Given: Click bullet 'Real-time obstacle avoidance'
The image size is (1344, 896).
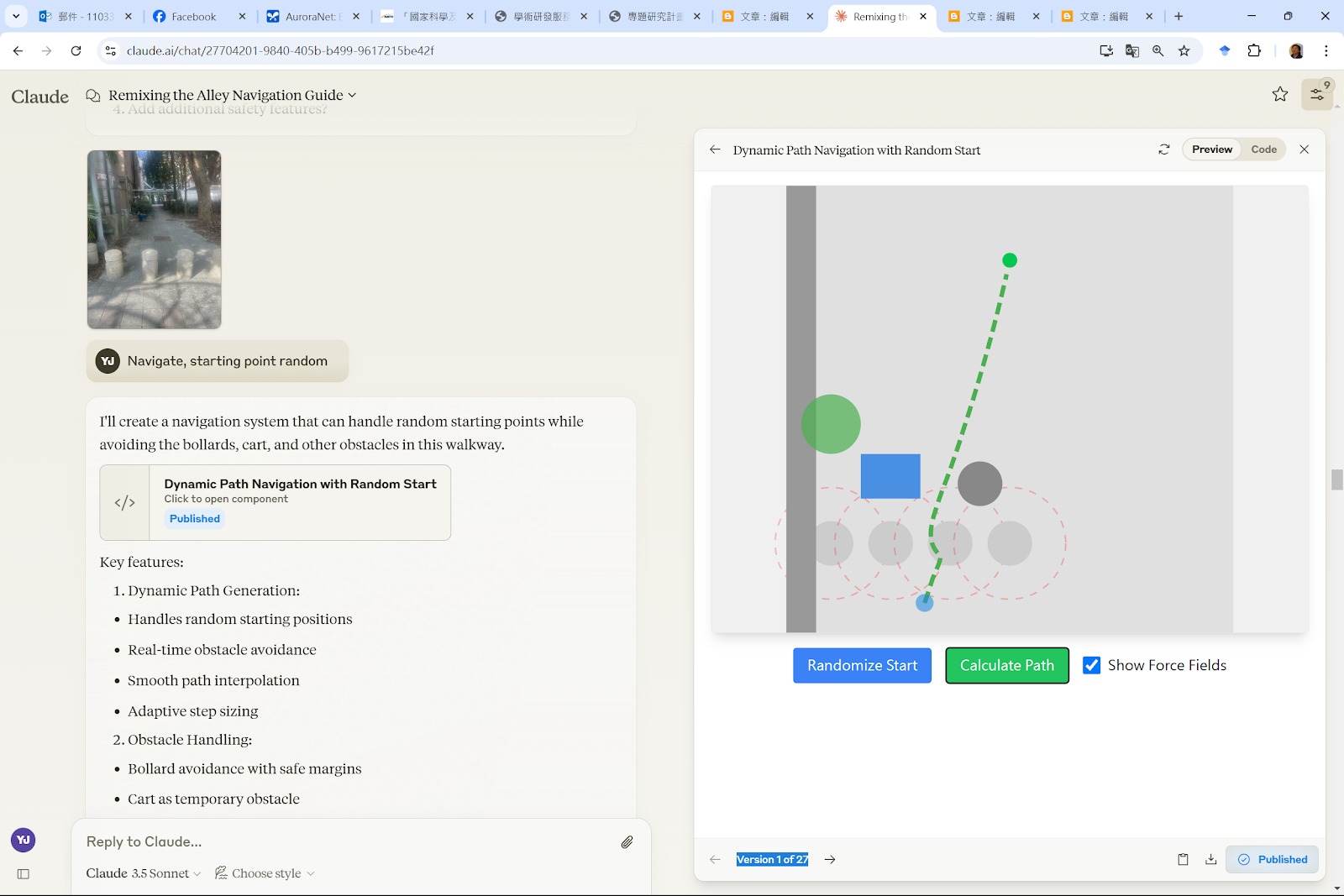Looking at the screenshot, I should click(222, 650).
